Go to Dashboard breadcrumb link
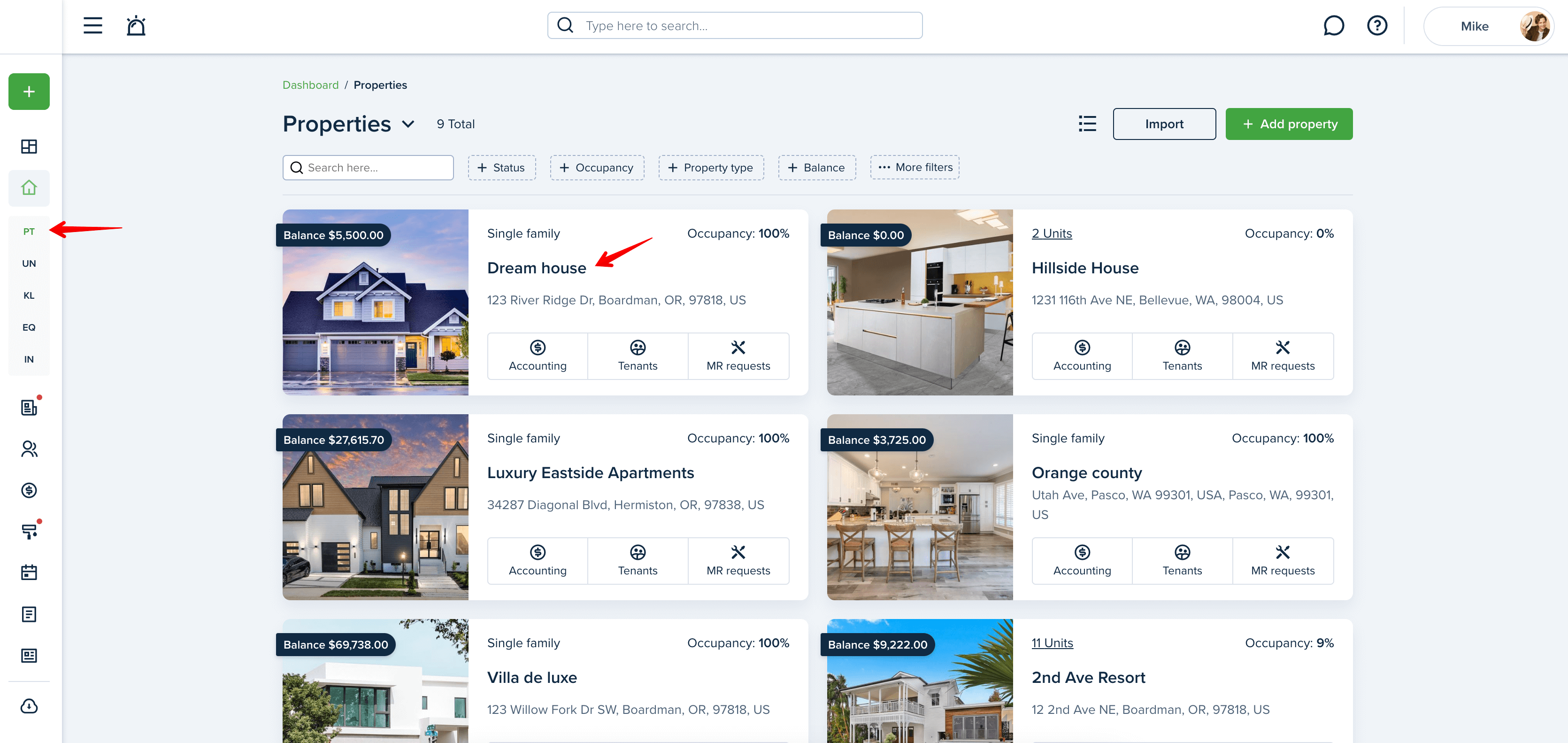Image resolution: width=1568 pixels, height=743 pixels. [310, 85]
